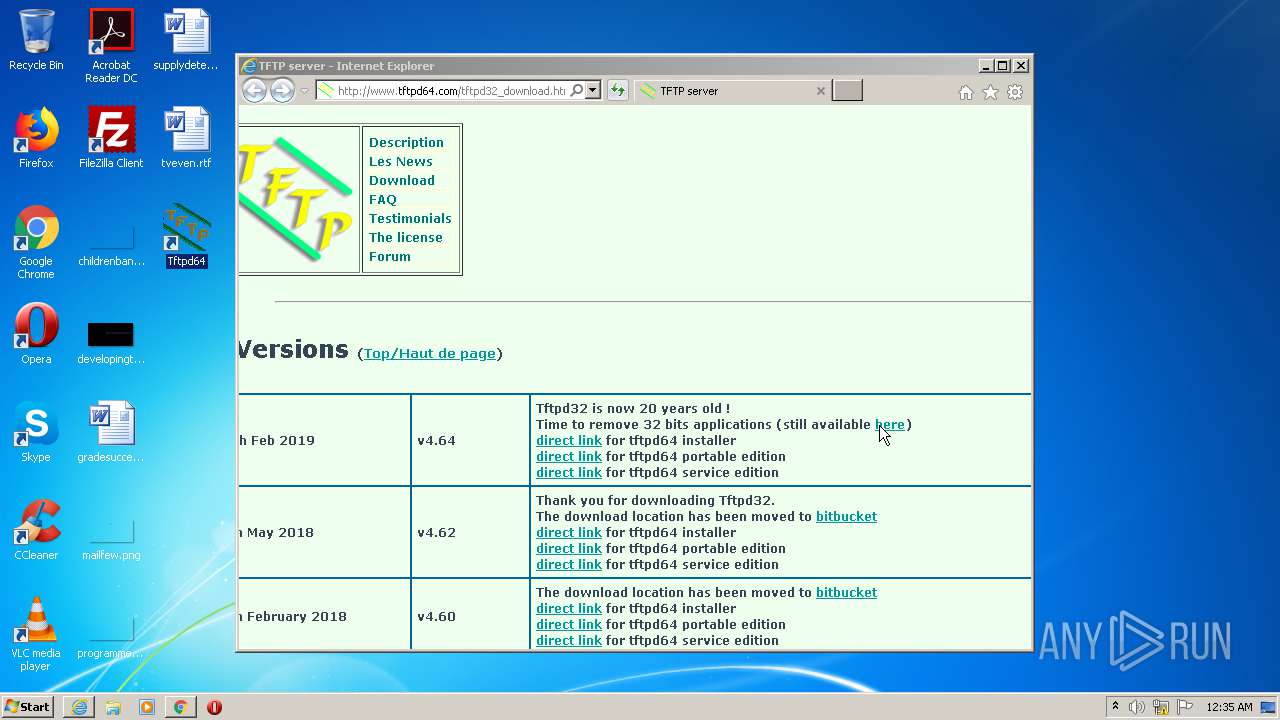Open the Windows Start menu
1280x720 pixels.
tap(28, 707)
